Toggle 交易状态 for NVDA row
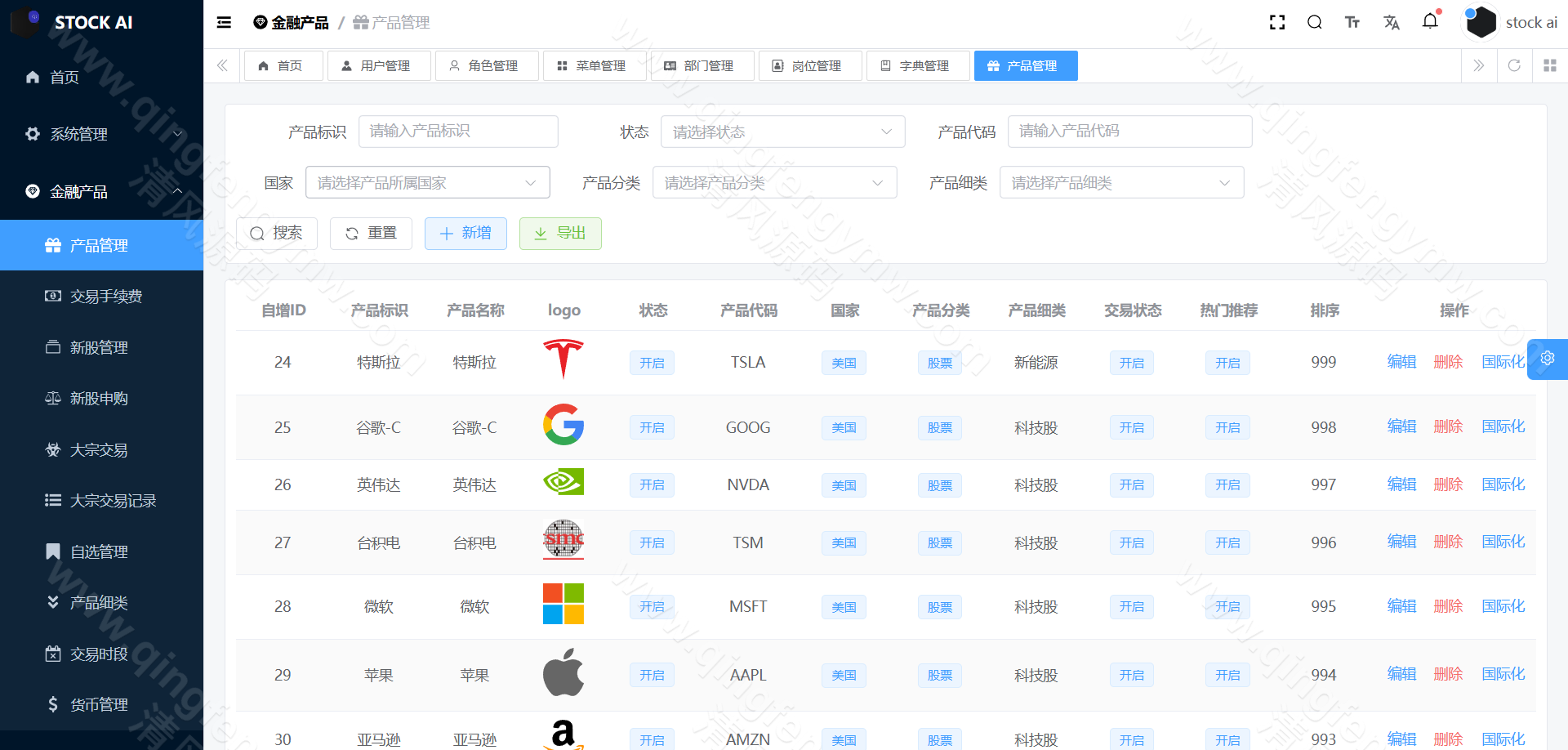This screenshot has height=750, width=1568. tap(1131, 484)
